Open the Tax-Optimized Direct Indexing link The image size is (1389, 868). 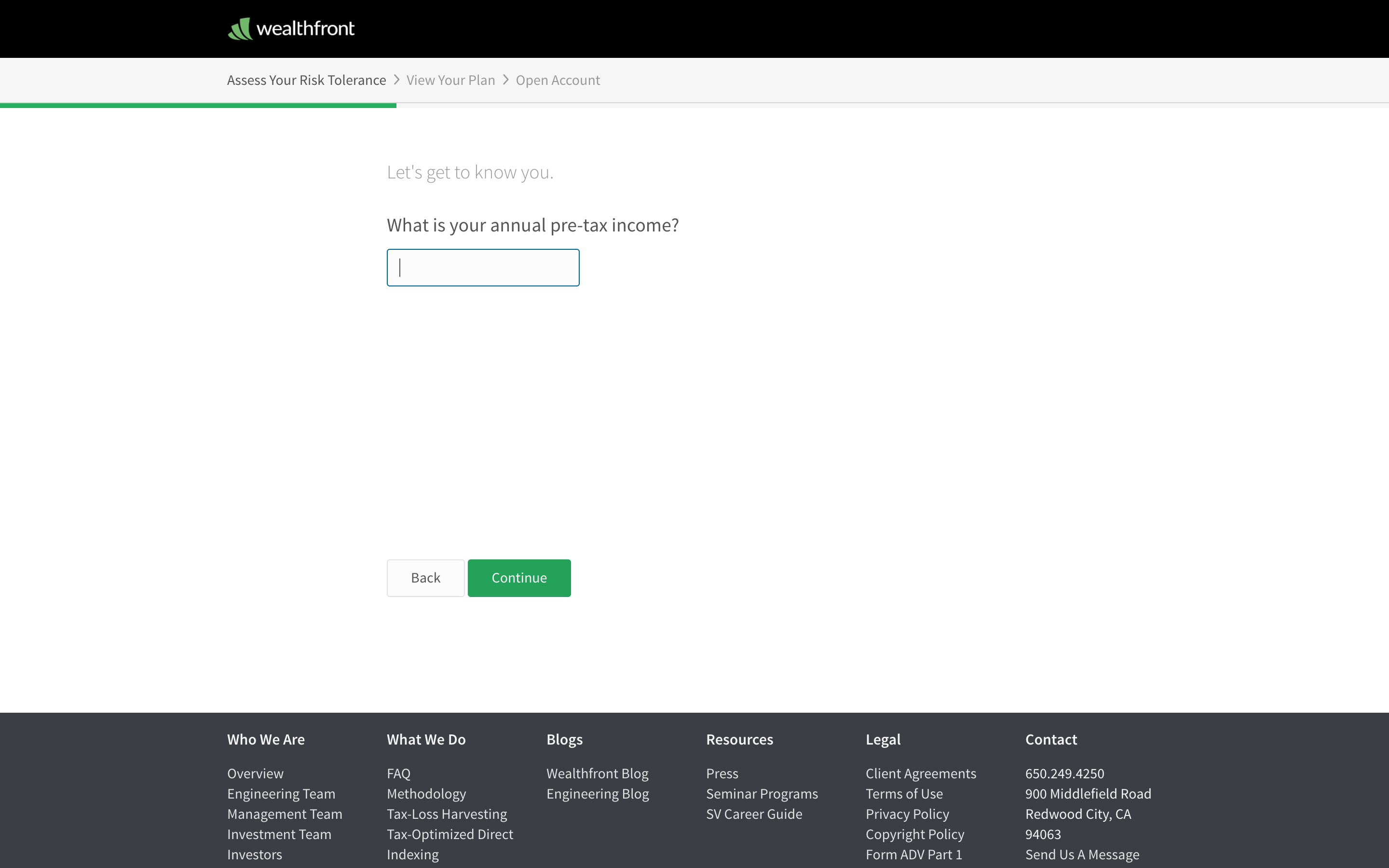[x=450, y=844]
